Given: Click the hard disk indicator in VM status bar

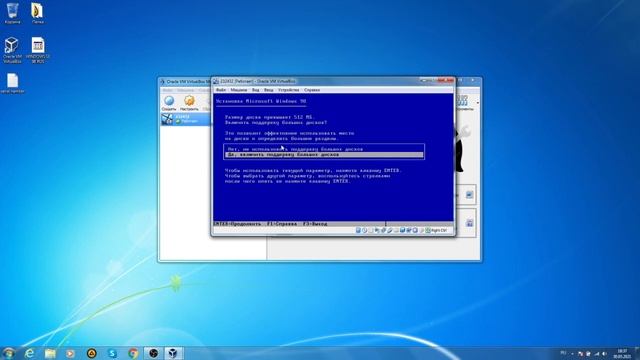Looking at the screenshot, I should [x=358, y=231].
